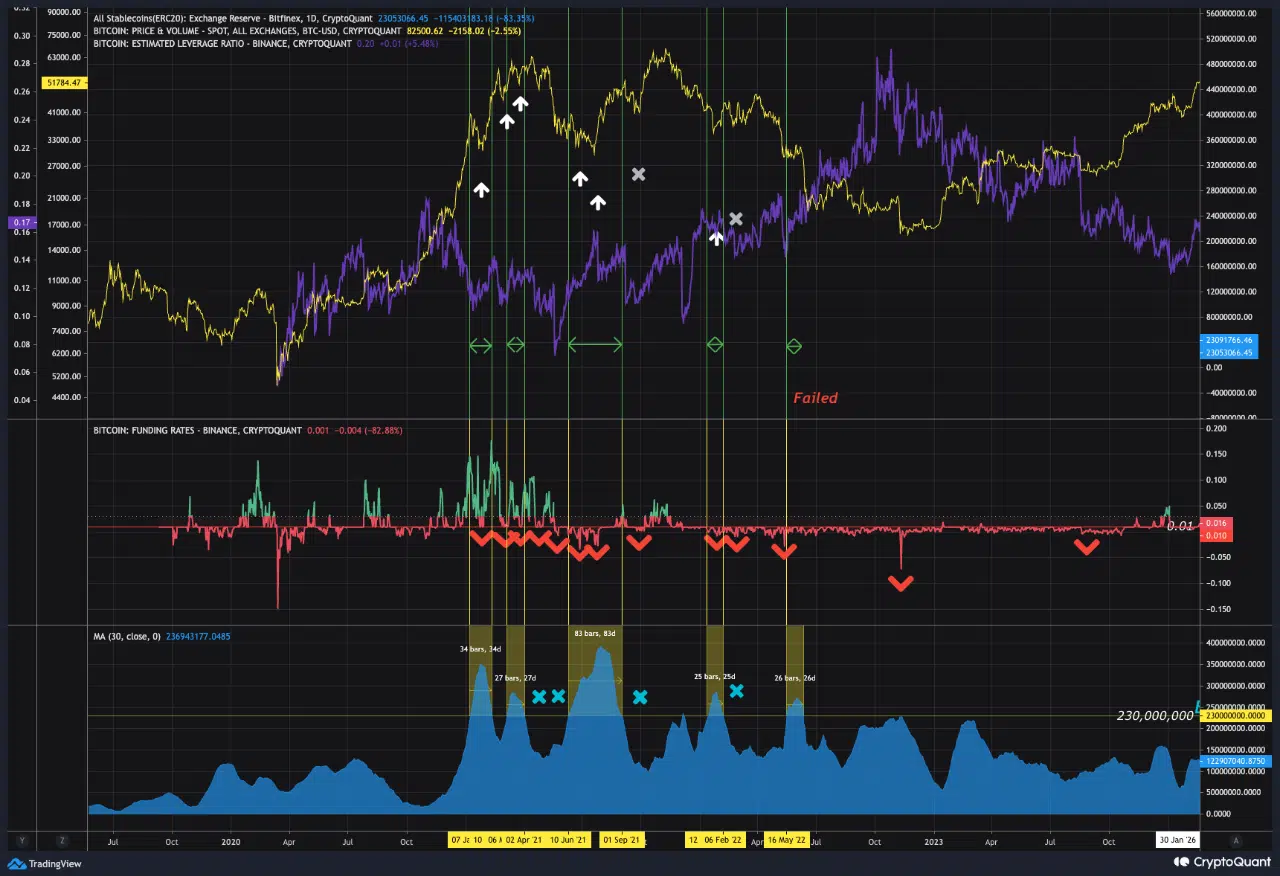
Task: Click the 16 May '22 date marker
Action: pos(786,840)
